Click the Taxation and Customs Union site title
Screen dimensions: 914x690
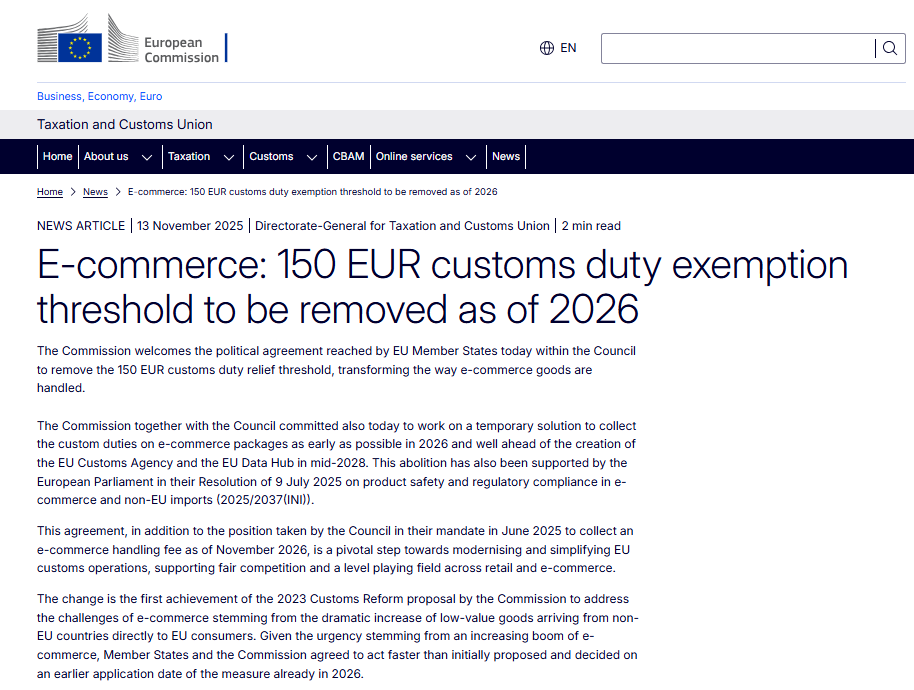click(125, 125)
